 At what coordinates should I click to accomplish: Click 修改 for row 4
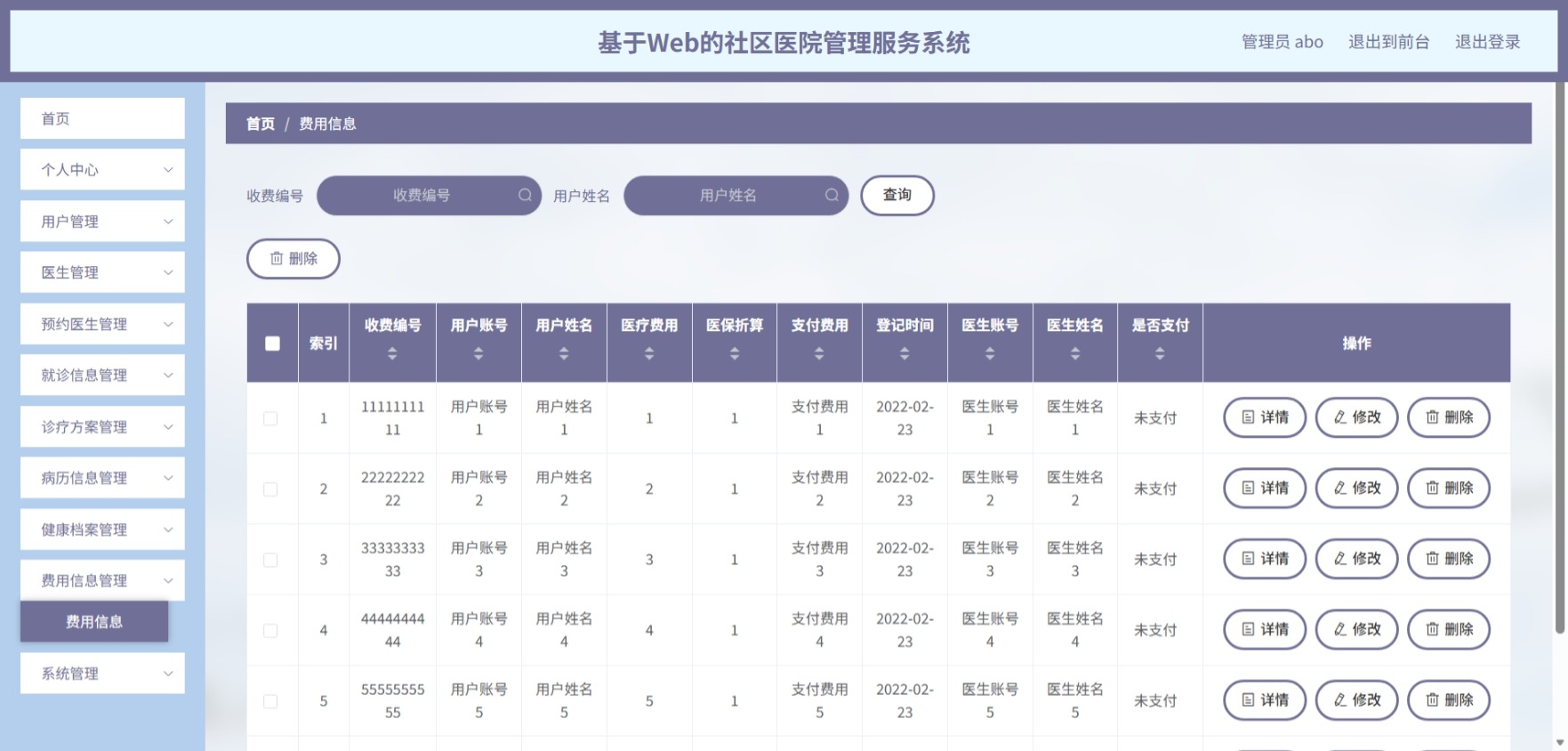1356,629
